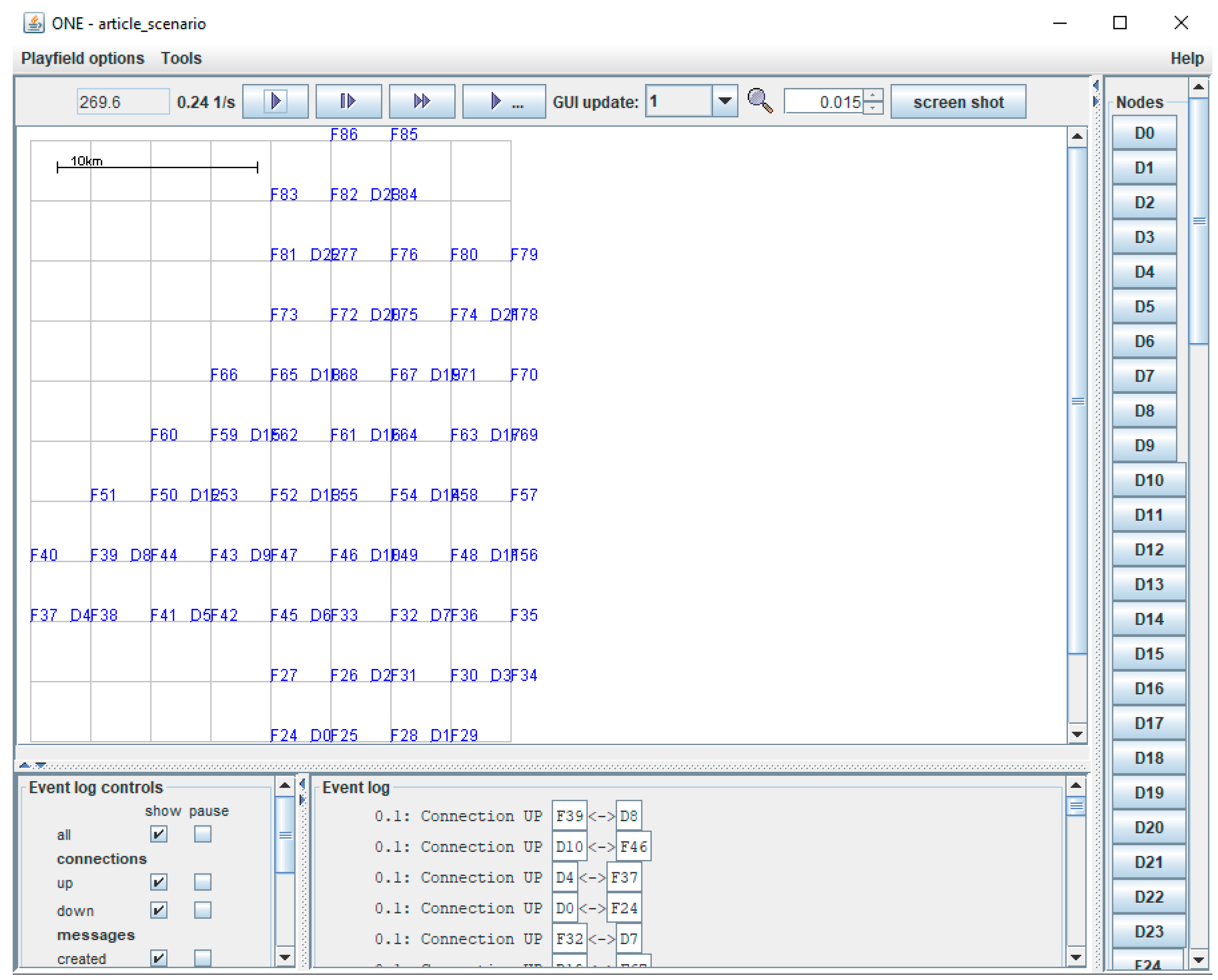The height and width of the screenshot is (980, 1218).
Task: Open the Tools menu
Action: [x=181, y=58]
